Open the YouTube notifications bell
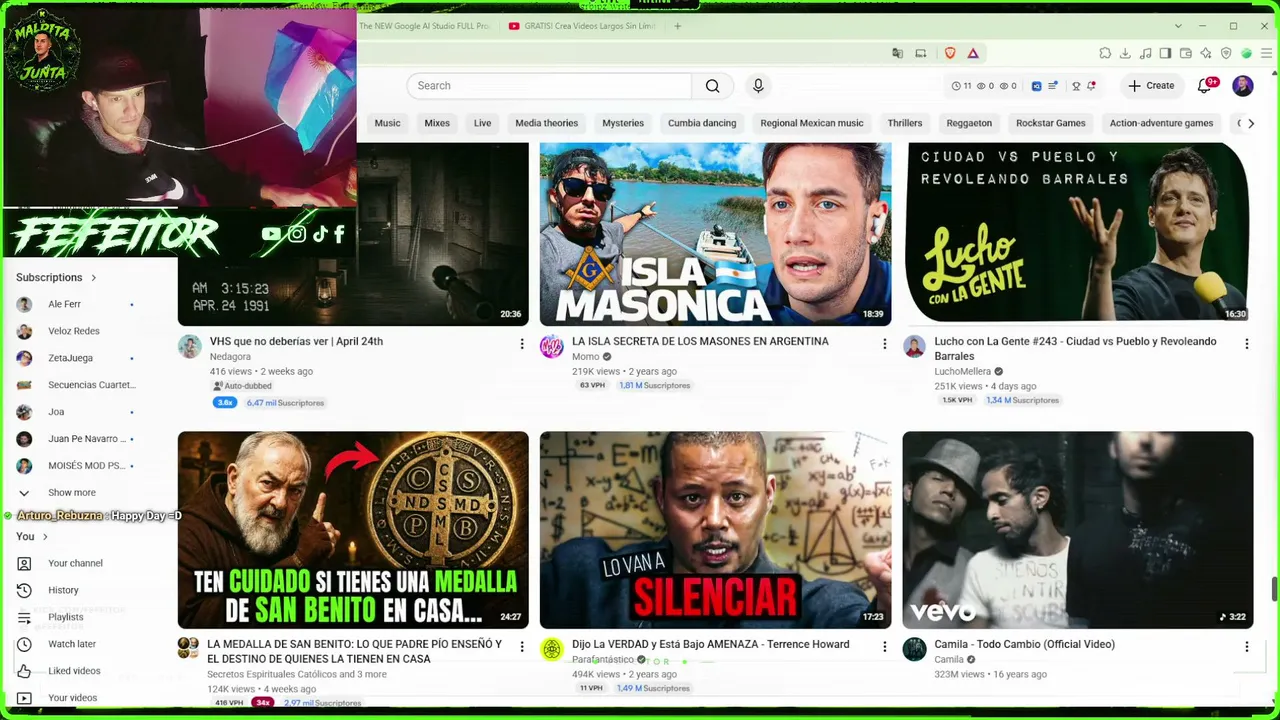The height and width of the screenshot is (720, 1280). click(1204, 86)
